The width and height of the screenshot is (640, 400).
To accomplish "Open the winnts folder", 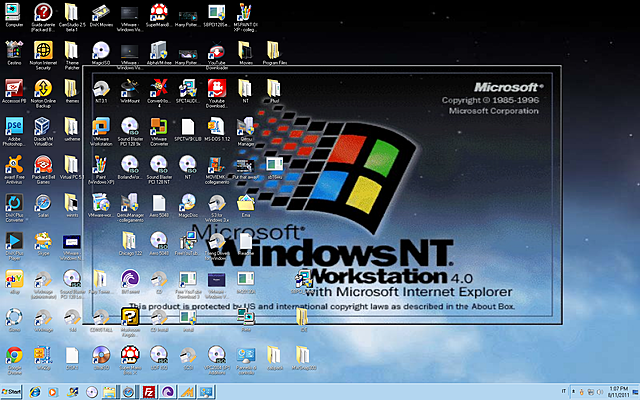I will (x=72, y=205).
